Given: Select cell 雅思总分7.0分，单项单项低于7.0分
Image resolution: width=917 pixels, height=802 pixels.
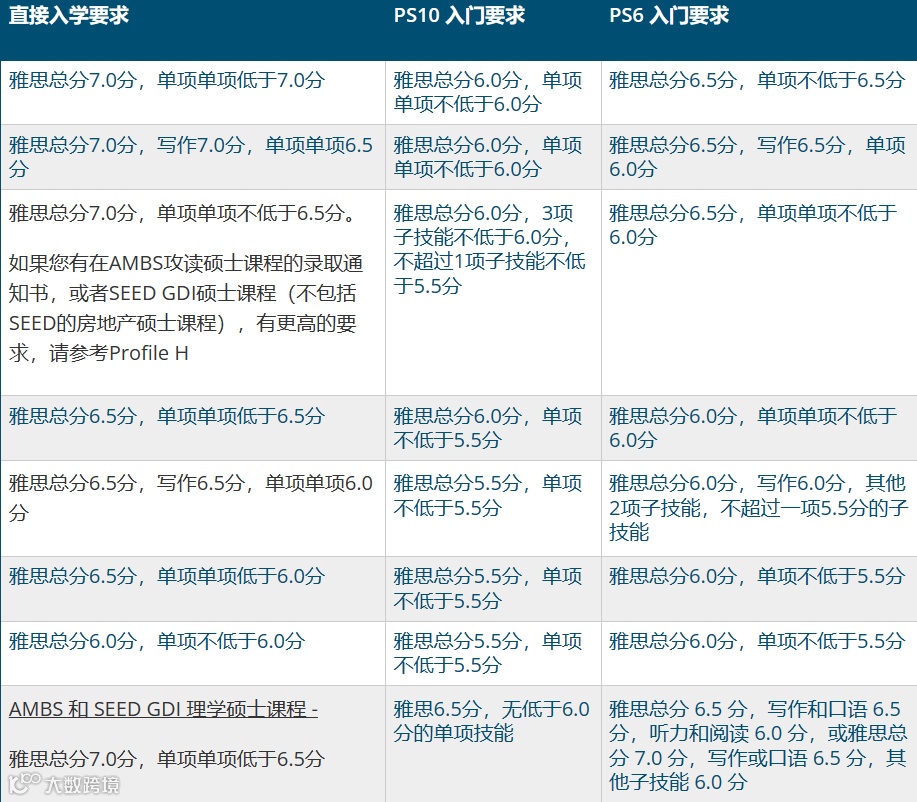Looking at the screenshot, I should (x=193, y=92).
